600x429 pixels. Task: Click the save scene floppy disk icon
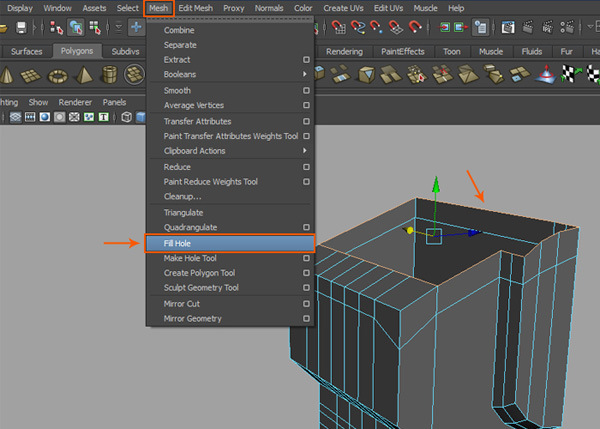(21, 28)
